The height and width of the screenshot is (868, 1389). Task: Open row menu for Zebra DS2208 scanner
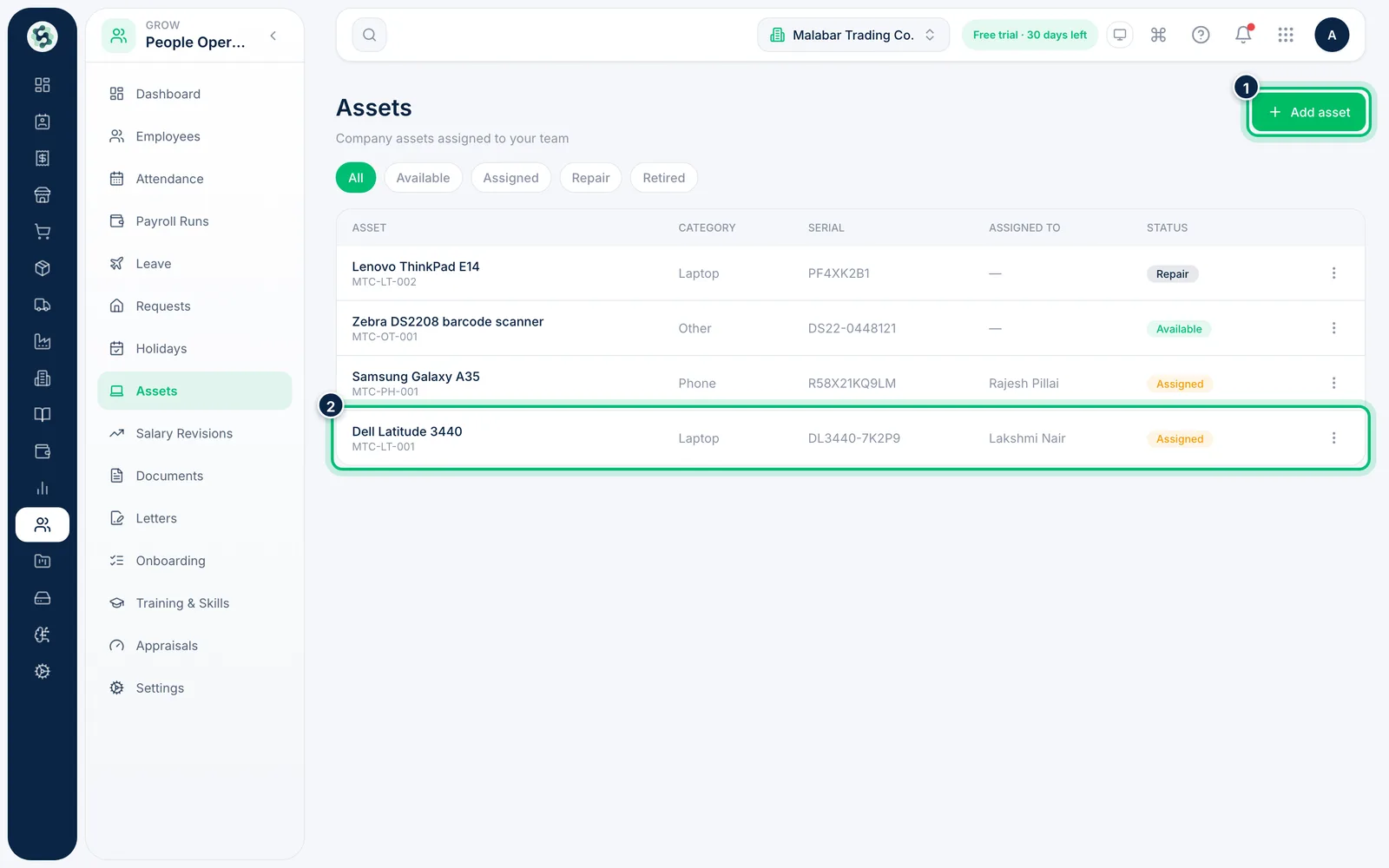point(1333,328)
